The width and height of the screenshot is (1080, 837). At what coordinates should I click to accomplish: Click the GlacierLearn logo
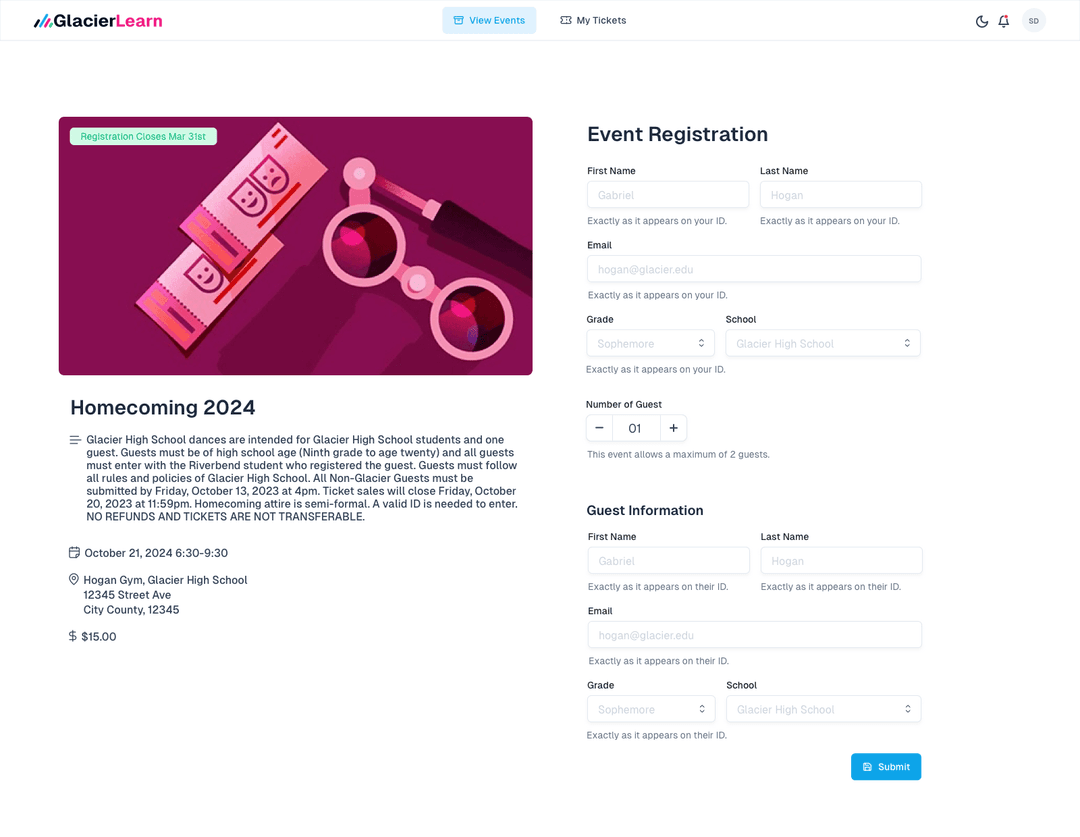point(98,21)
